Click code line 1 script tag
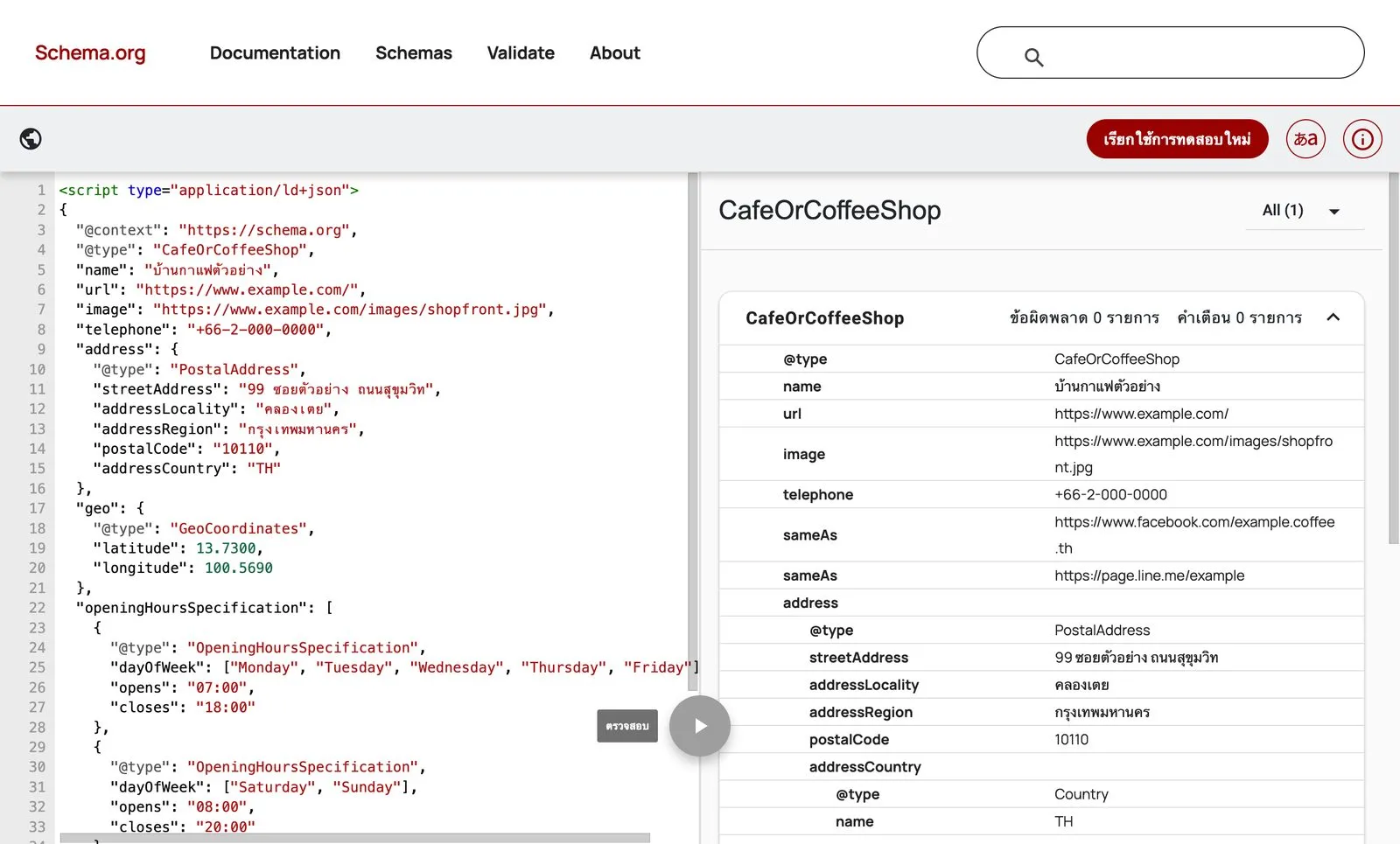Image resolution: width=1400 pixels, height=844 pixels. [x=208, y=190]
